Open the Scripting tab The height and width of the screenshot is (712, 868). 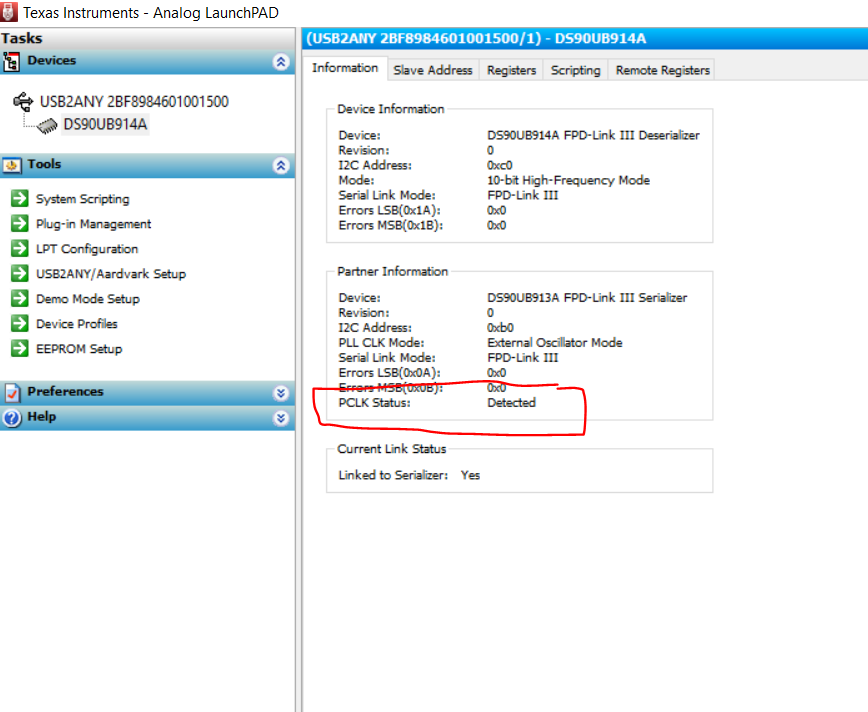pyautogui.click(x=575, y=70)
